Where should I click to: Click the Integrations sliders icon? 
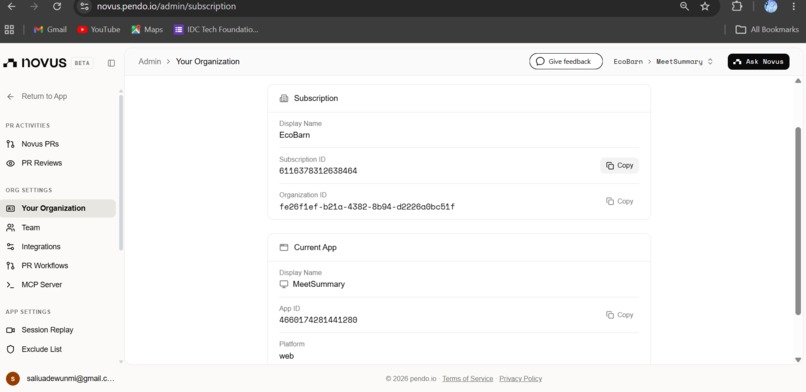pos(10,247)
